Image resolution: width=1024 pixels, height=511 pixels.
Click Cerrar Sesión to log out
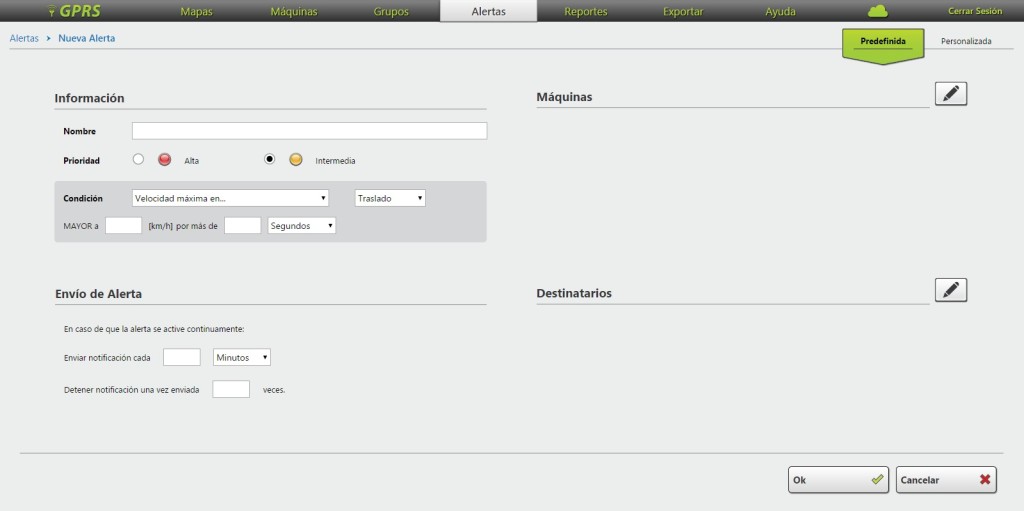pos(974,11)
